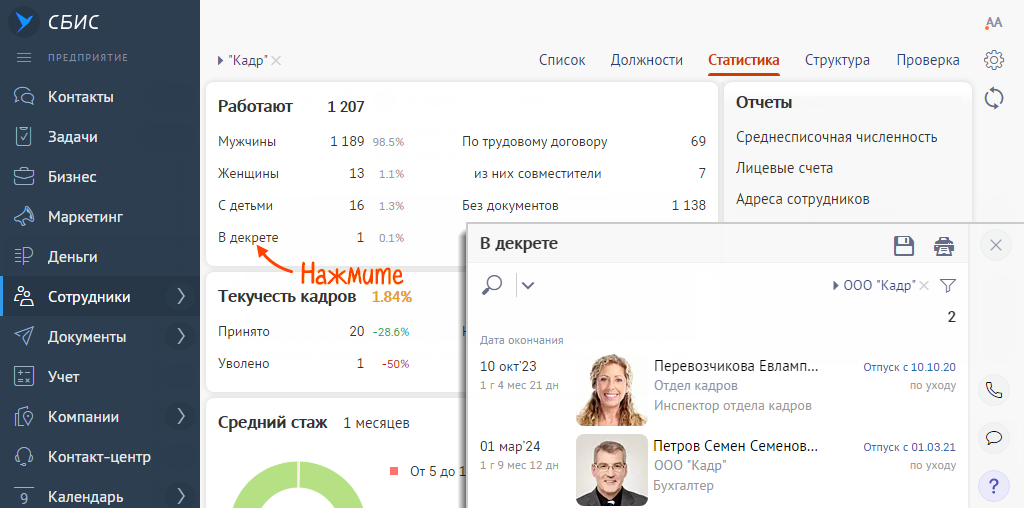This screenshot has width=1024, height=508.
Task: Open the chat bubble icon on the right
Action: tap(994, 437)
